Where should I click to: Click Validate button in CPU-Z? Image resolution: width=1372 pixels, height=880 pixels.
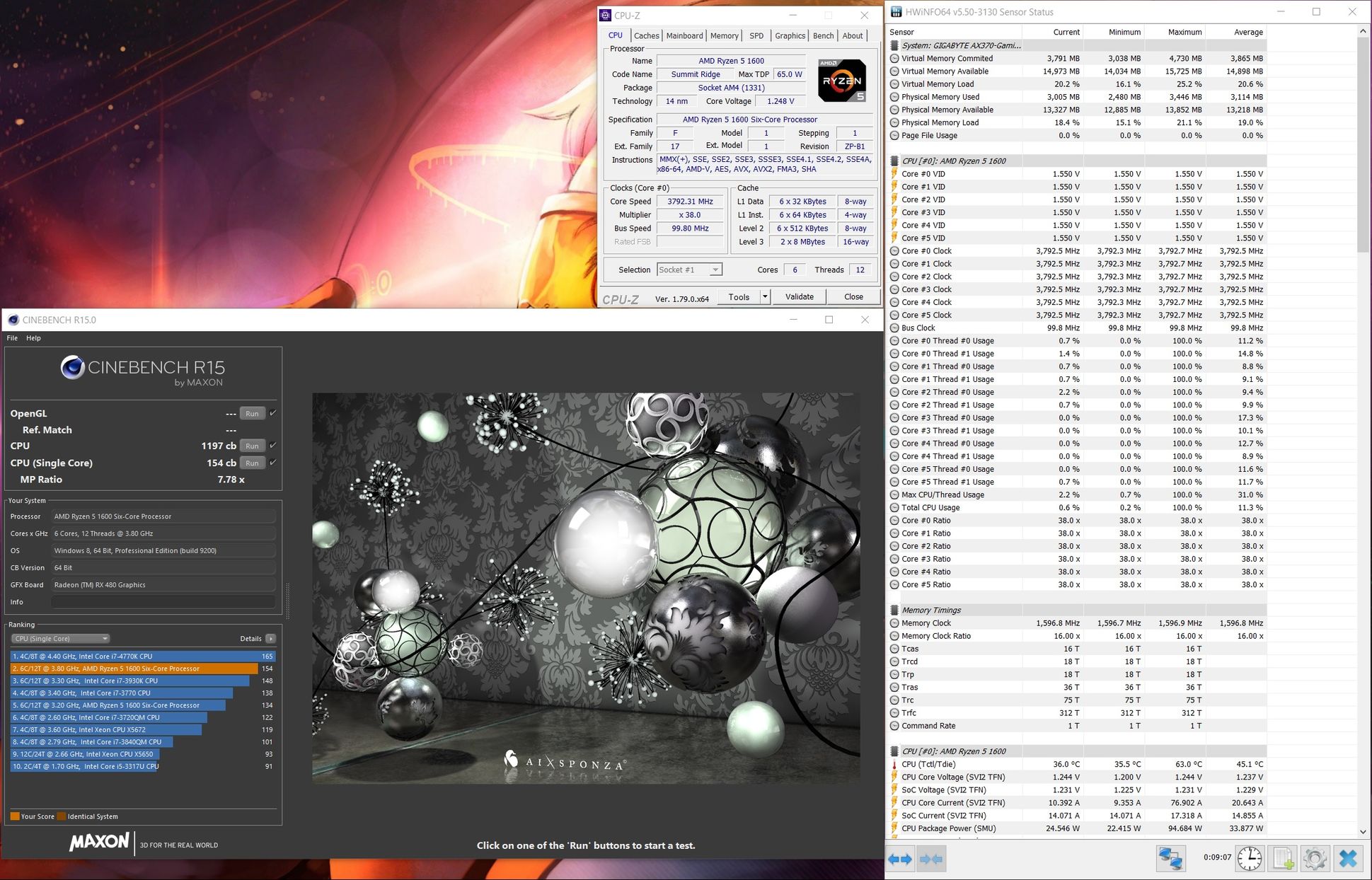click(799, 297)
